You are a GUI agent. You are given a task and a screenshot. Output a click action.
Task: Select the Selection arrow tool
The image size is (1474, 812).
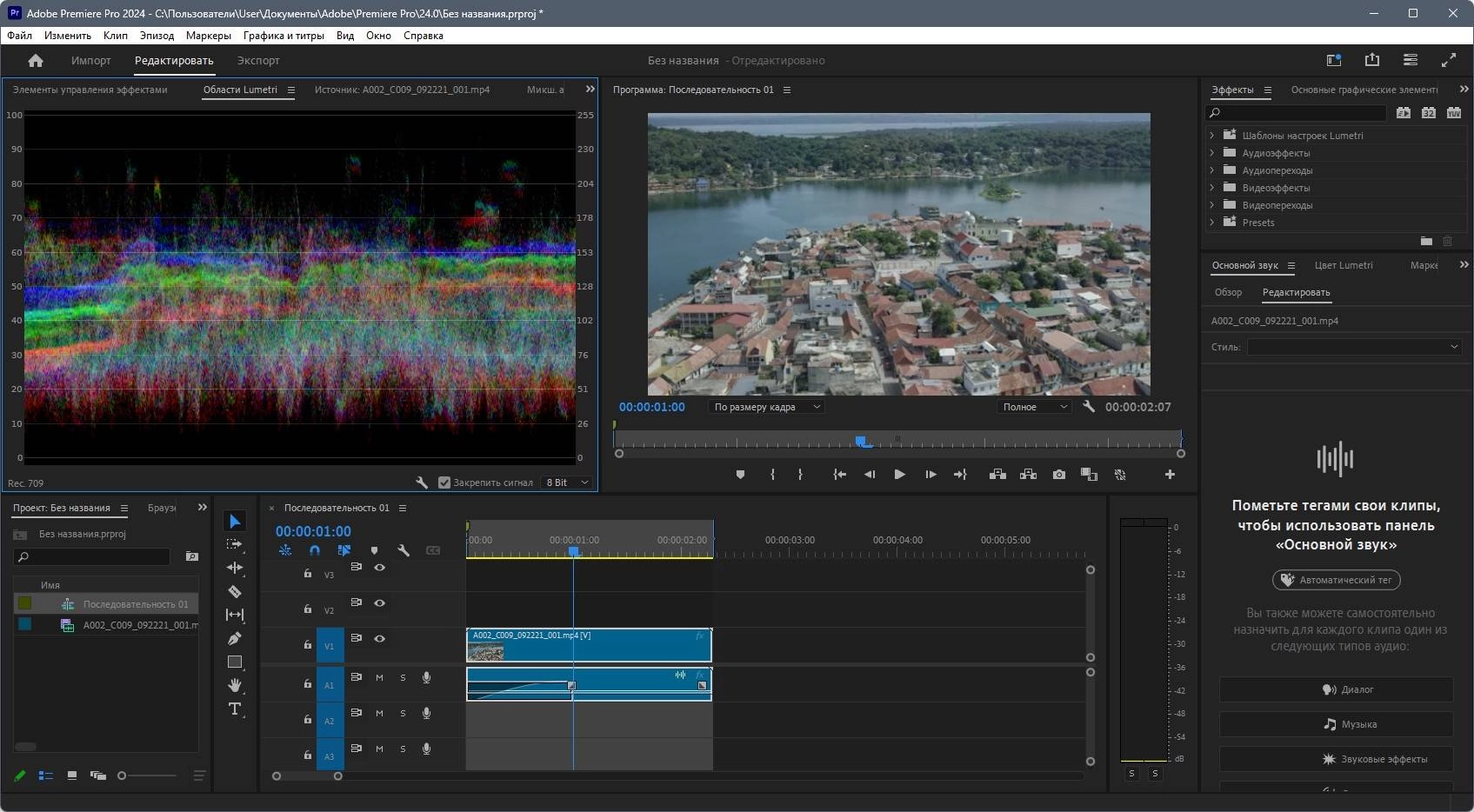(235, 521)
